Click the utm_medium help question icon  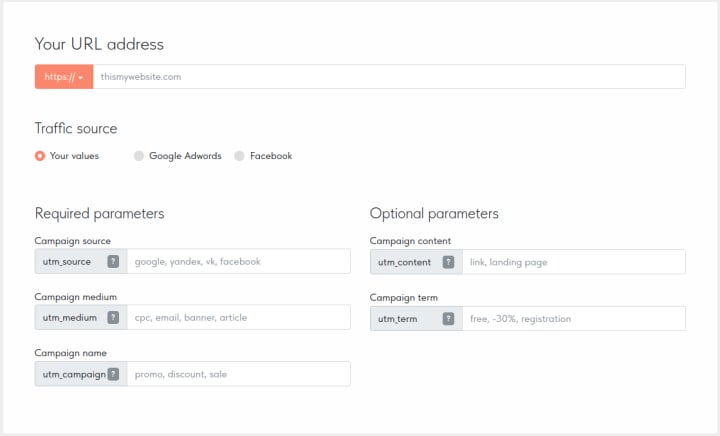113,318
